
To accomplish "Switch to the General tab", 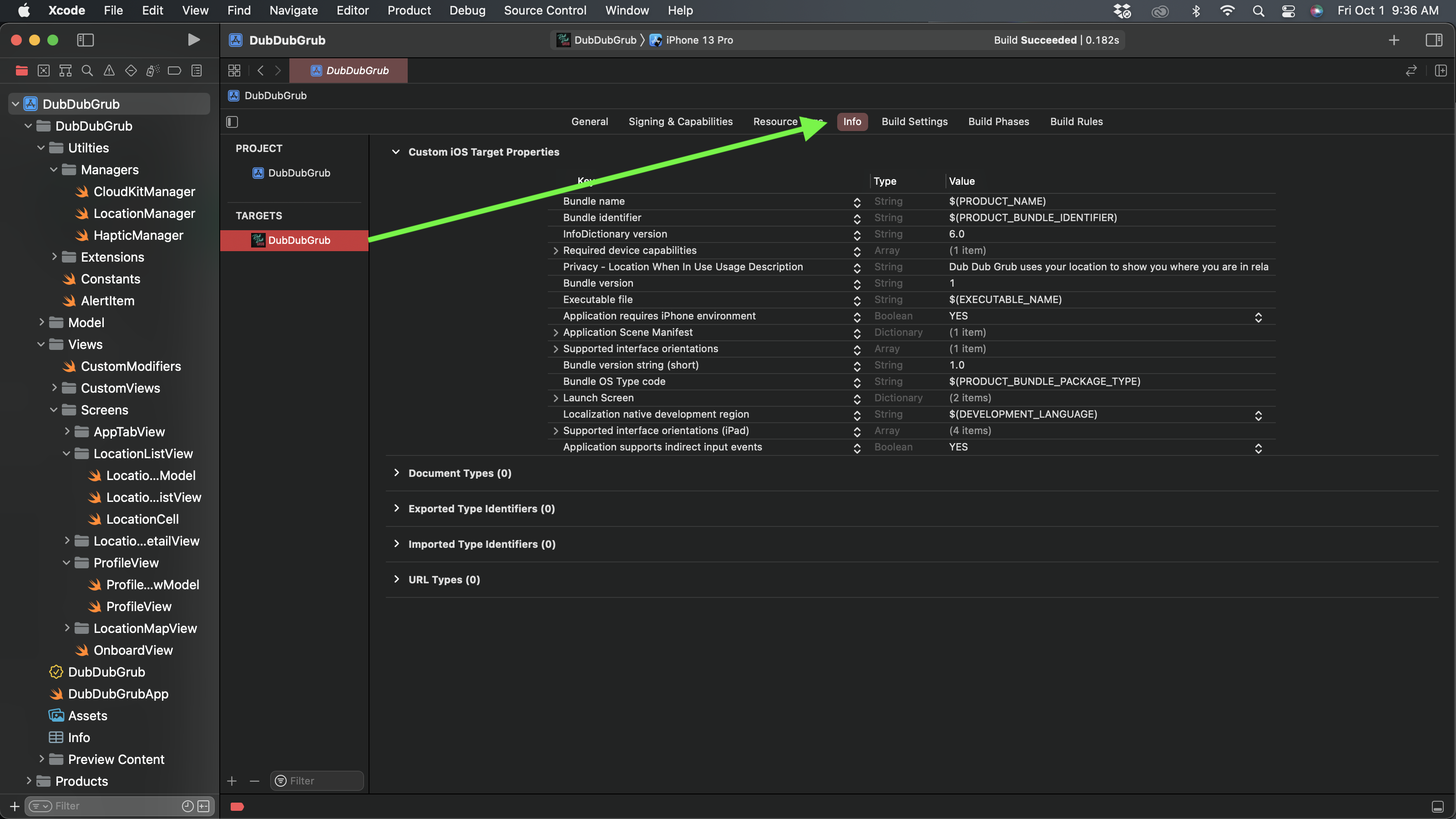I will pos(590,121).
